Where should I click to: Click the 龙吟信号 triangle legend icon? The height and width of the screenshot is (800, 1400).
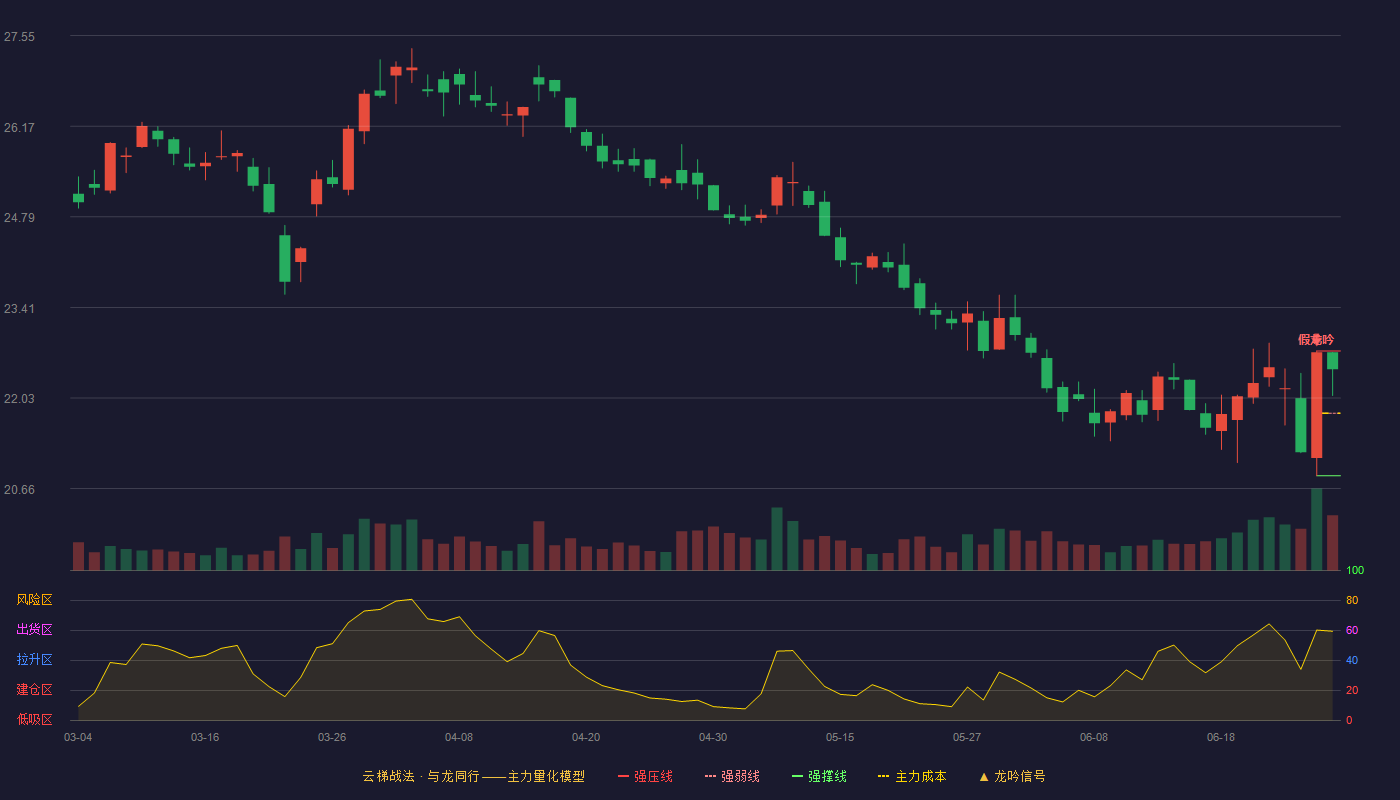tap(983, 776)
